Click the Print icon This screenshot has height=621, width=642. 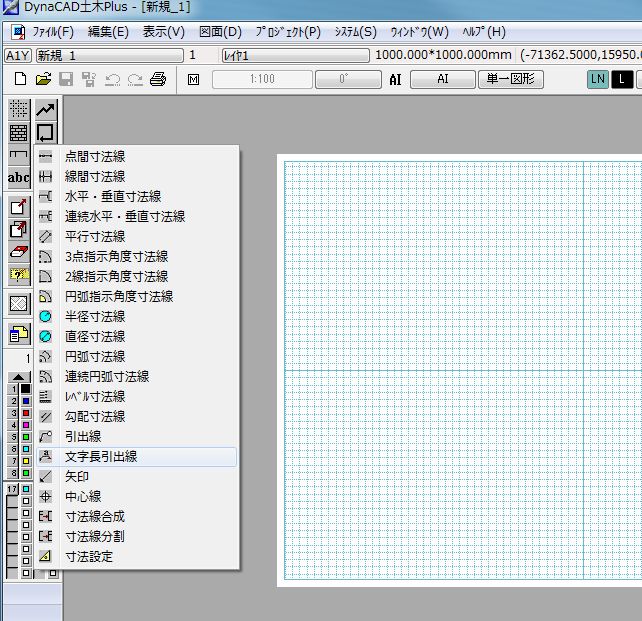point(158,79)
